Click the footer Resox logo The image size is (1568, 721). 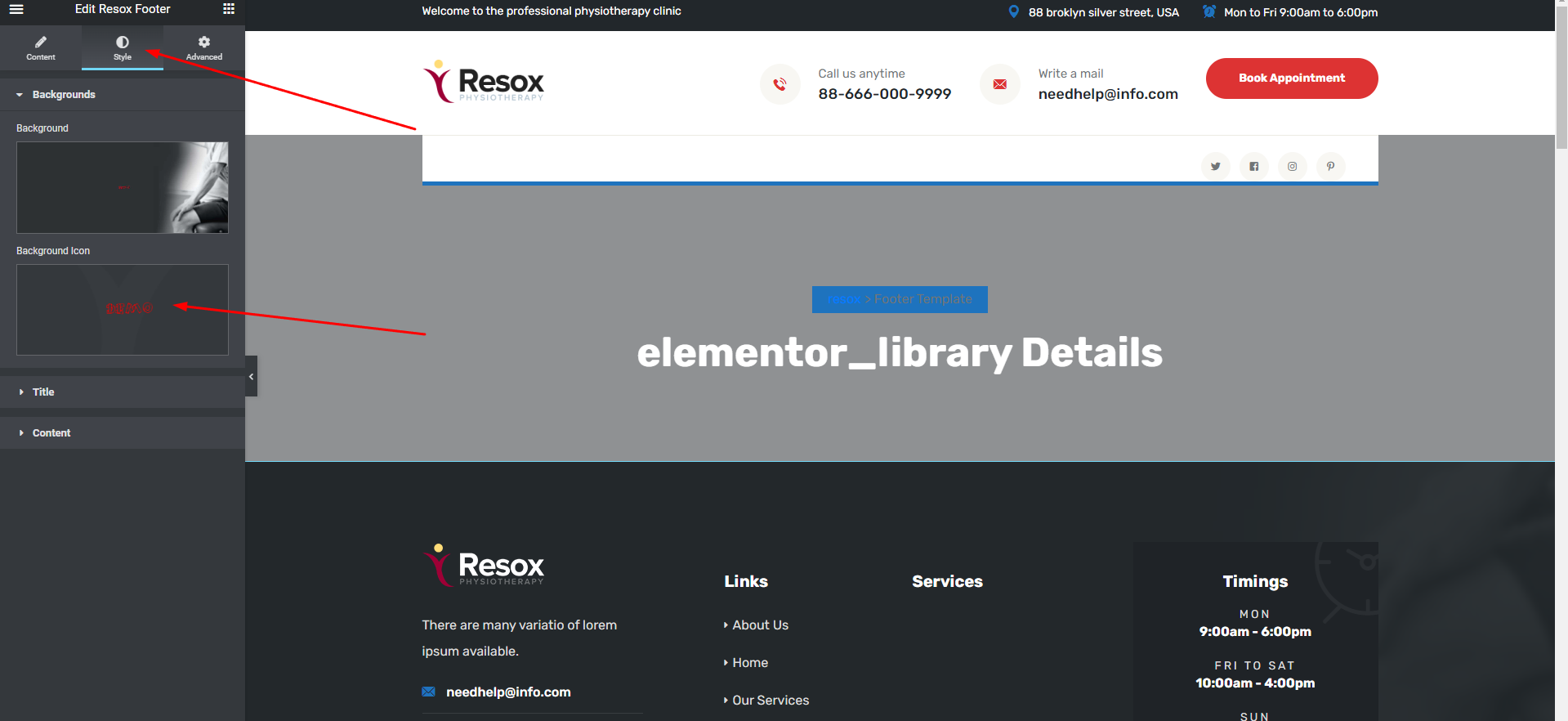(x=483, y=566)
